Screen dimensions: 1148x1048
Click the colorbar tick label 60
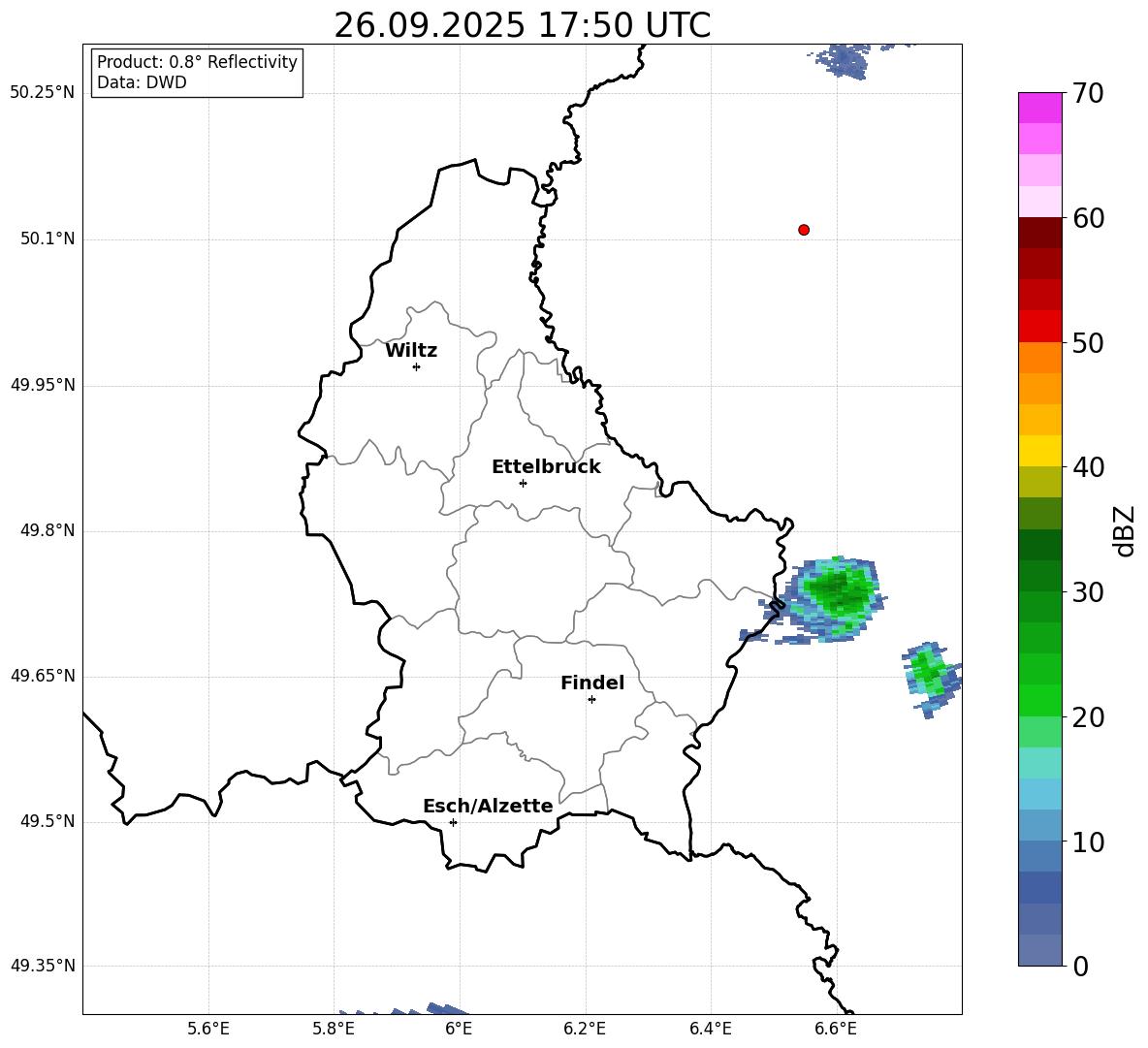(x=1087, y=218)
